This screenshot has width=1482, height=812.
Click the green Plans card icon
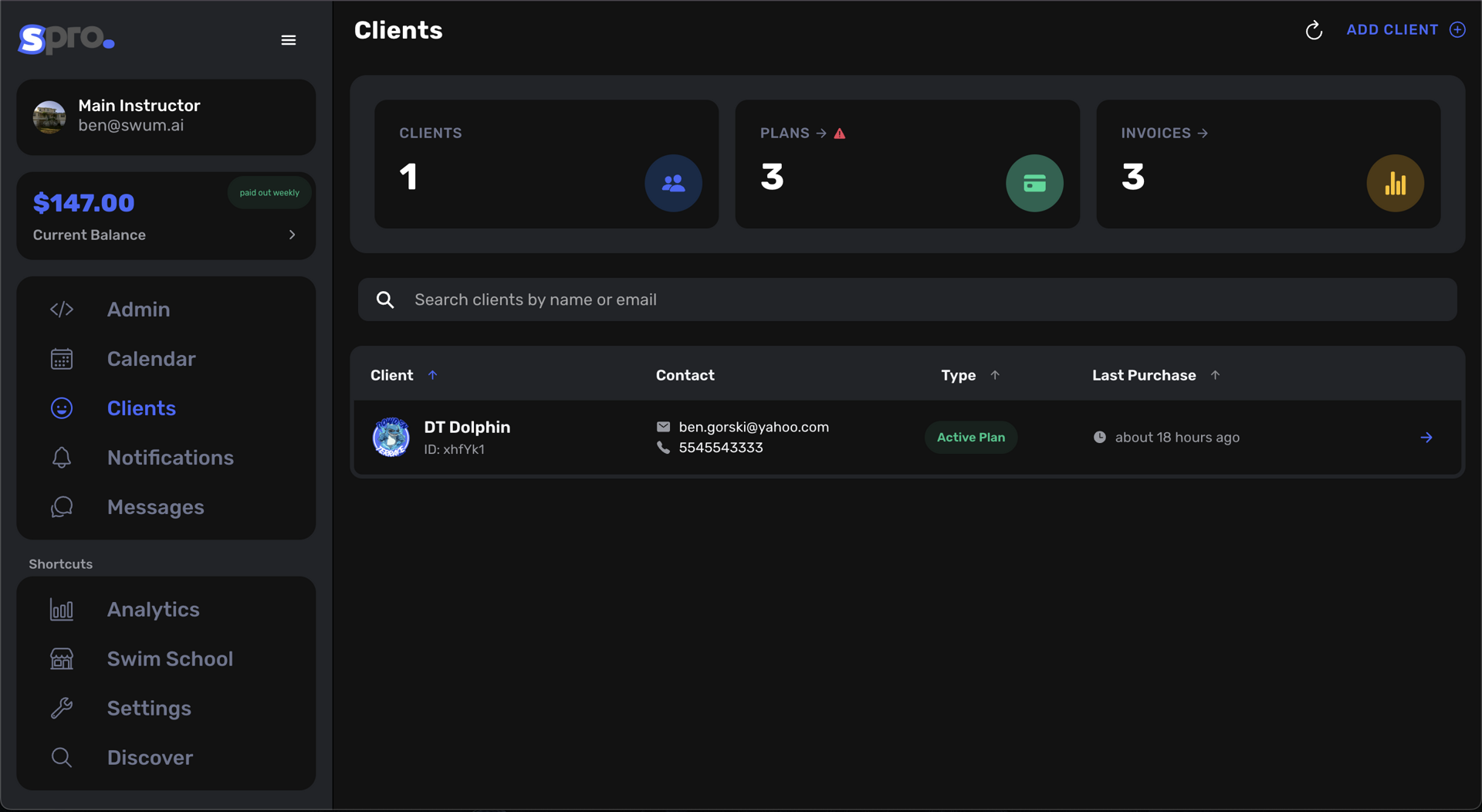pos(1034,184)
